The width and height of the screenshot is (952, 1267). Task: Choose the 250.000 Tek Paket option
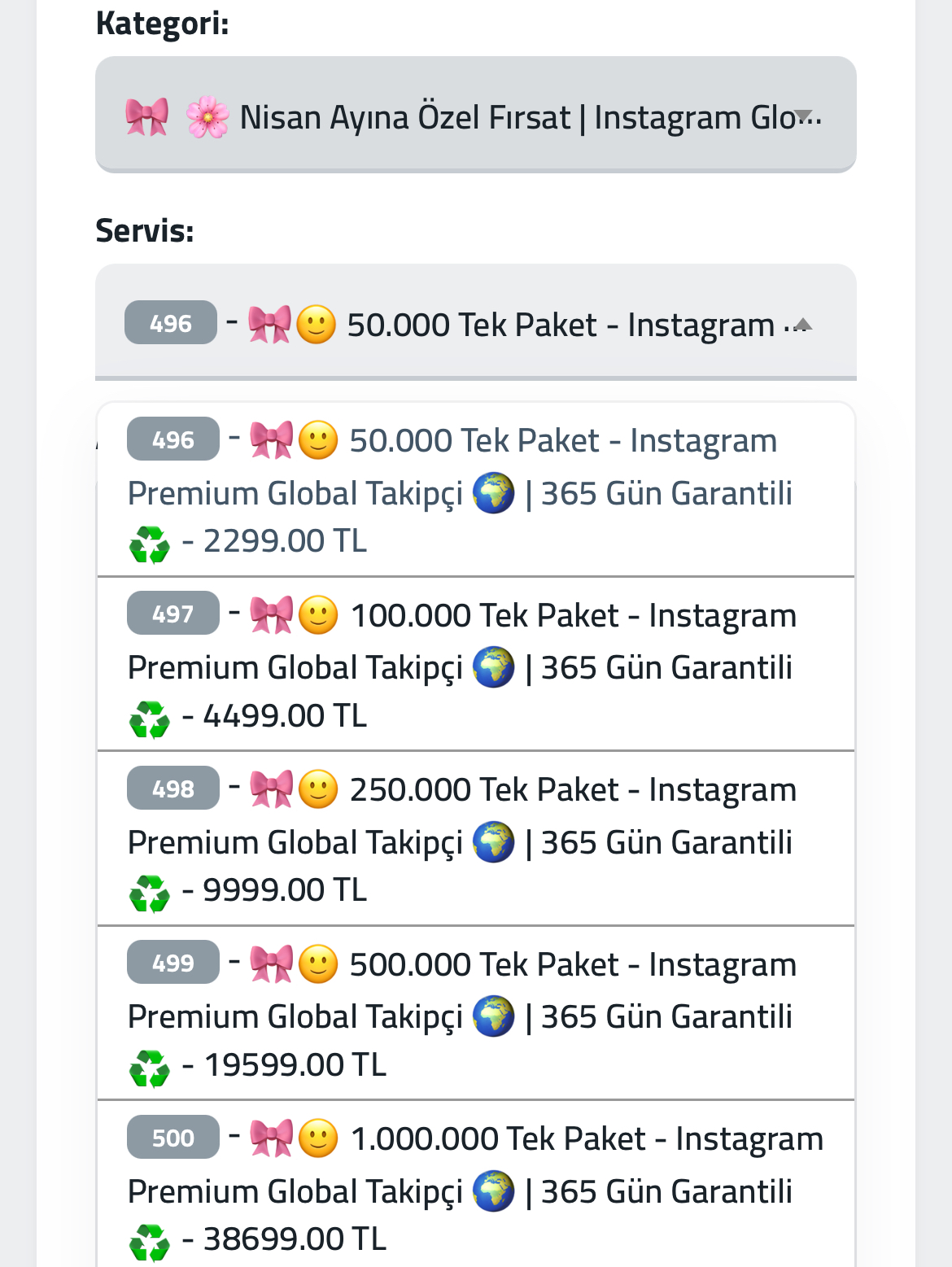point(476,838)
